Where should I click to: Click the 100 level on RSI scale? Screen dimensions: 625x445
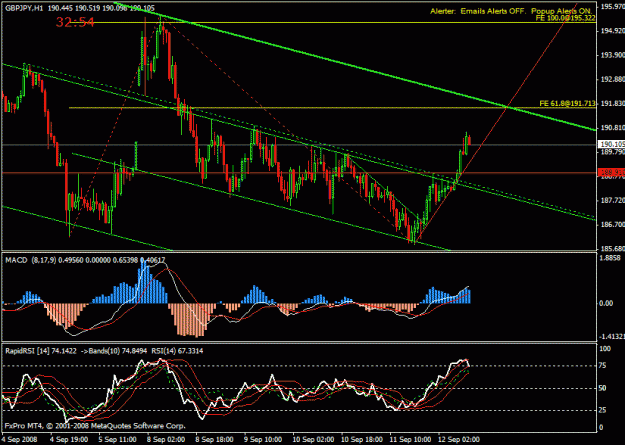coord(607,349)
